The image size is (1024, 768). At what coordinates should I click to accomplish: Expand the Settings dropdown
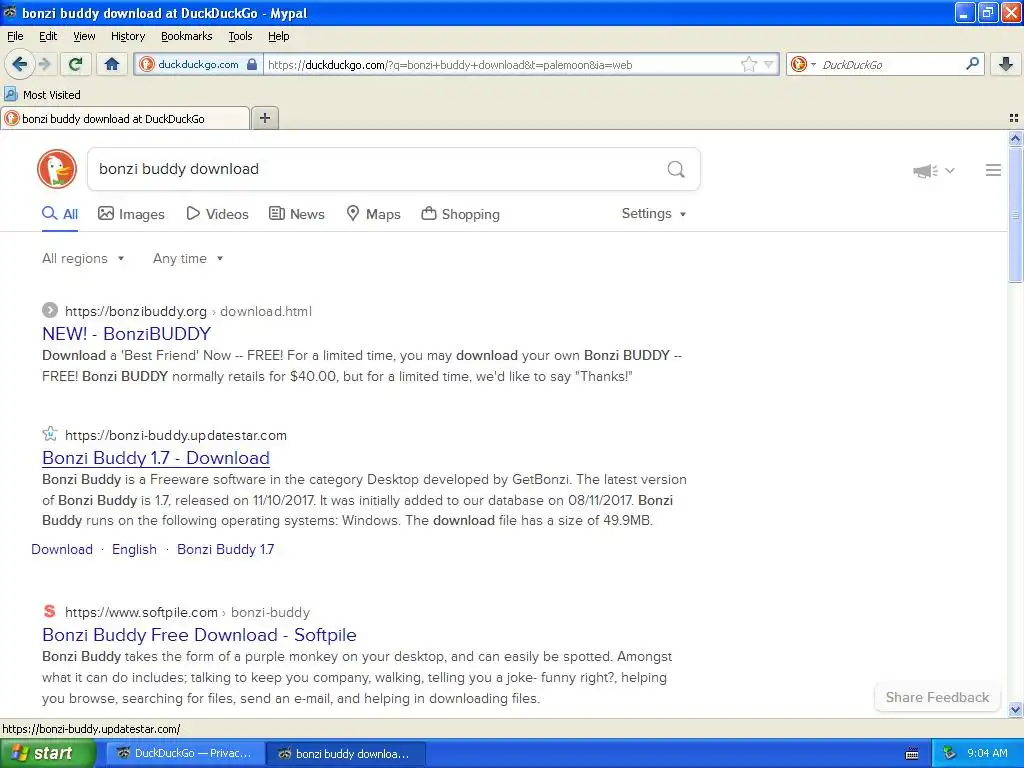click(654, 214)
